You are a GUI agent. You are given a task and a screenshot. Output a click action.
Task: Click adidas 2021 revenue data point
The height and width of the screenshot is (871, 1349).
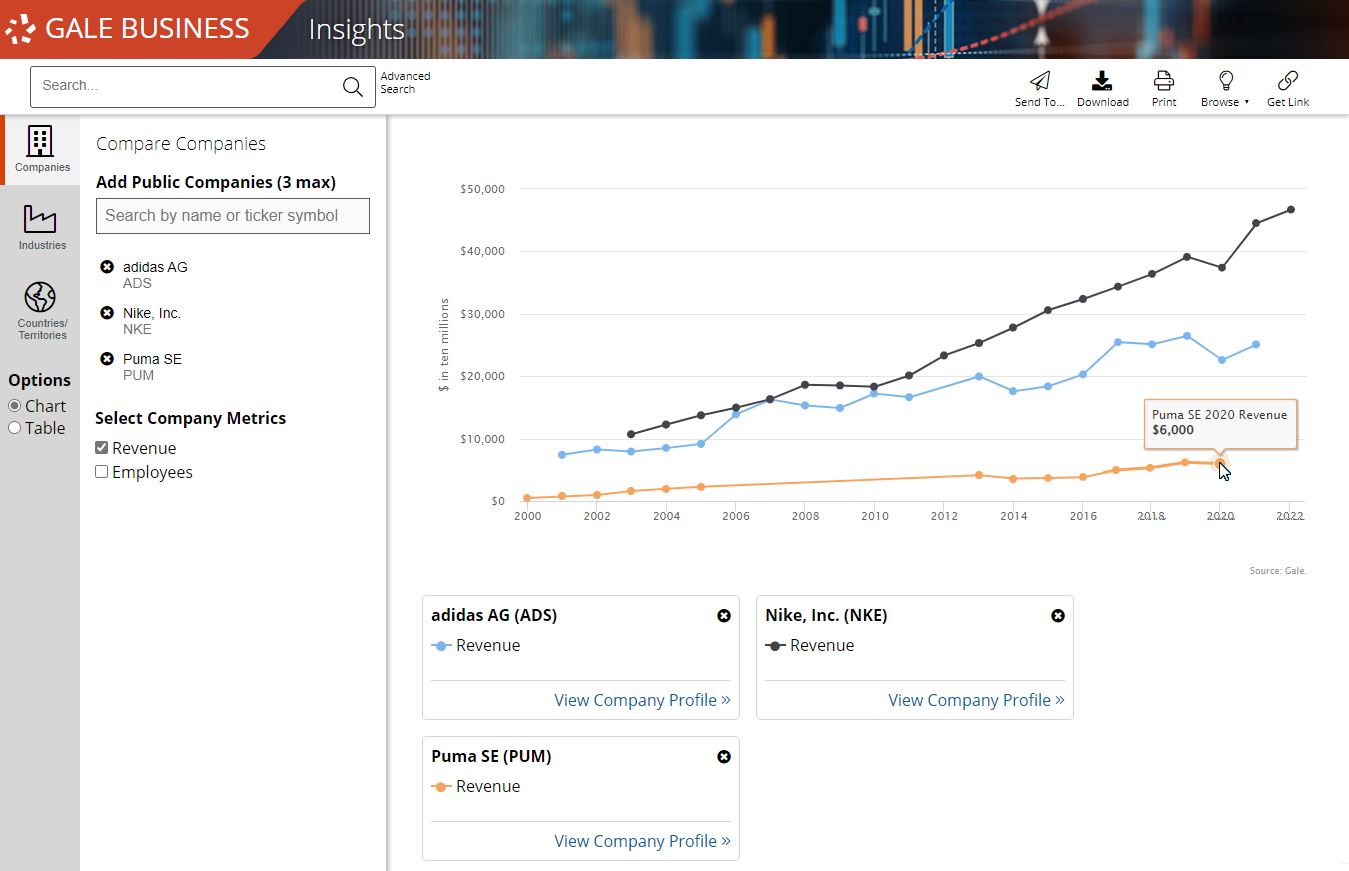(x=1256, y=345)
